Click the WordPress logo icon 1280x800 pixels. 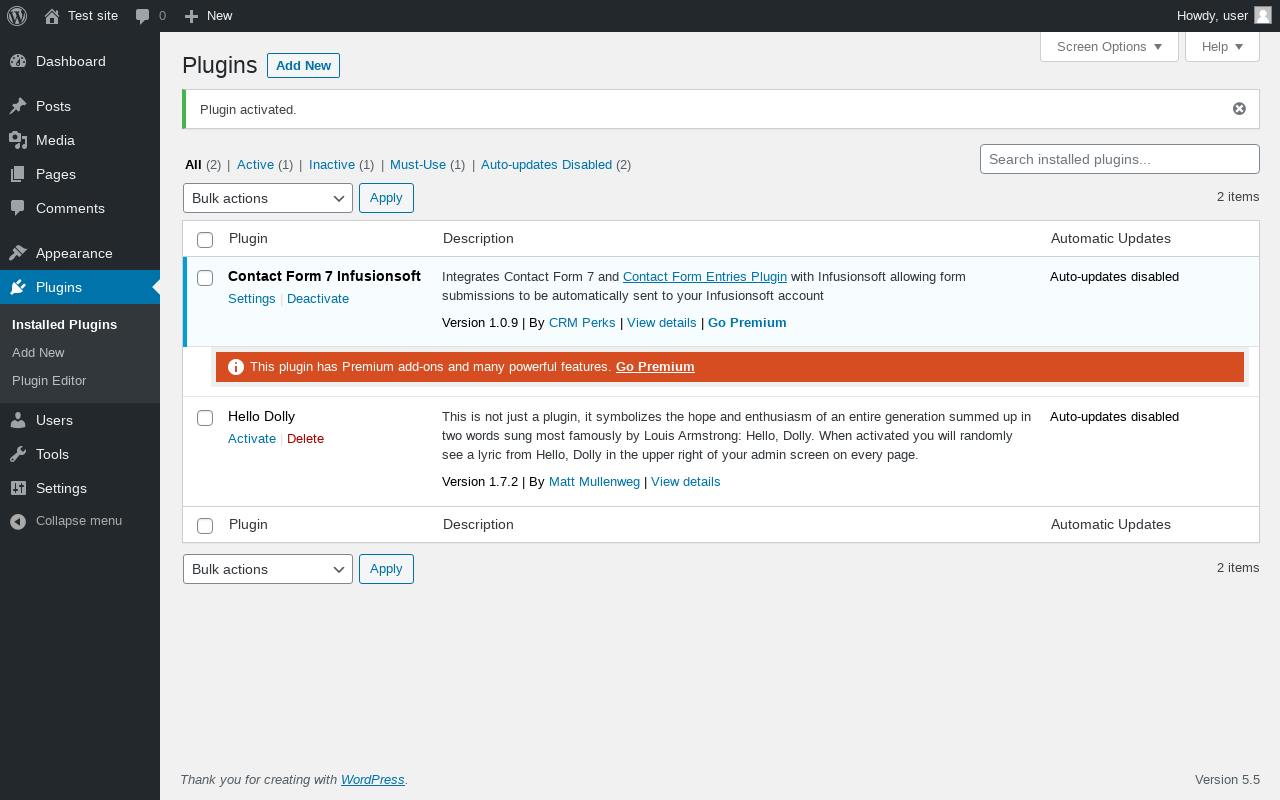coord(17,16)
